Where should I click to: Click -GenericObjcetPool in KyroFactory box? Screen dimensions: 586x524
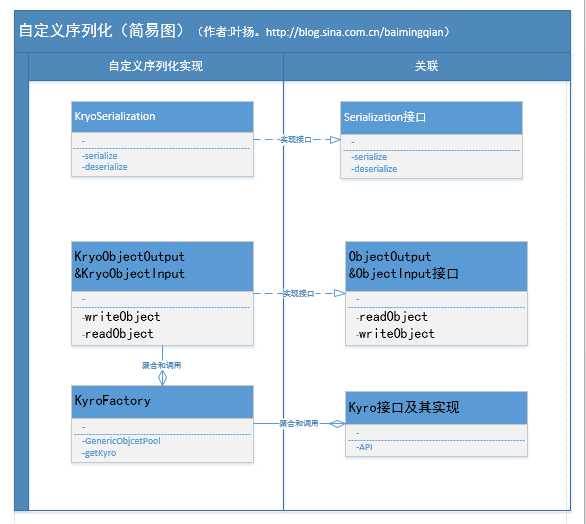pyautogui.click(x=121, y=441)
